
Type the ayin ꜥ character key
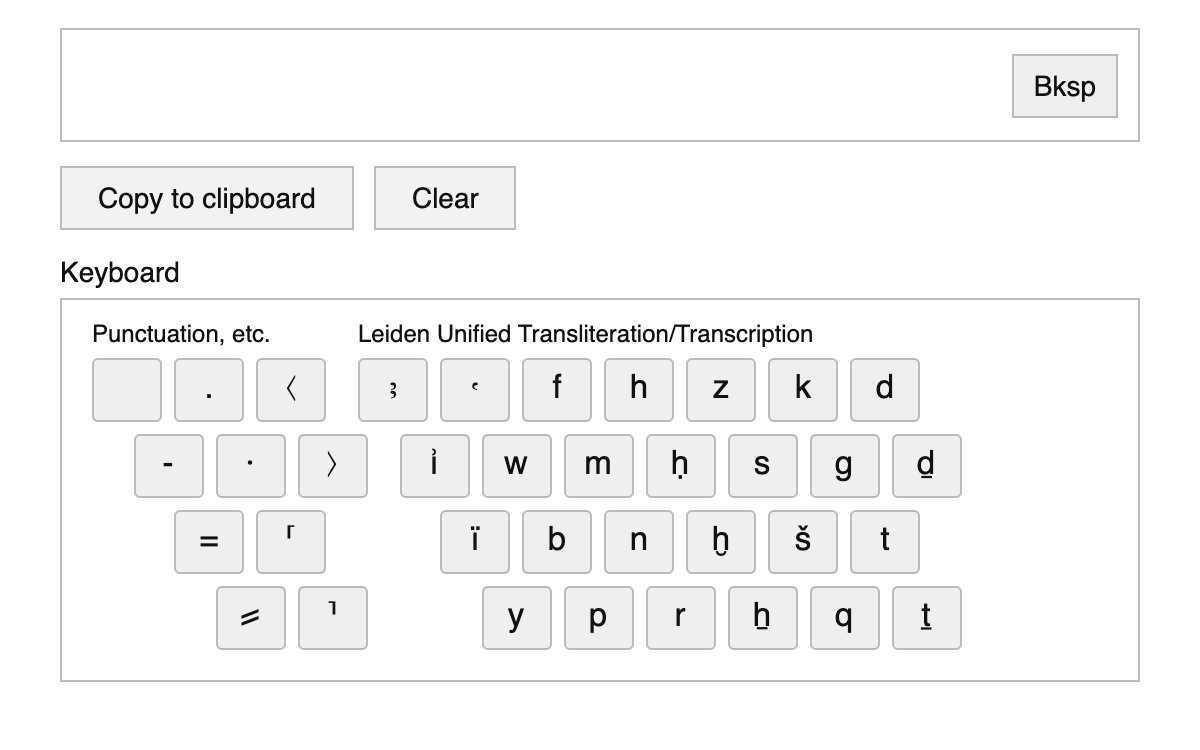point(475,390)
